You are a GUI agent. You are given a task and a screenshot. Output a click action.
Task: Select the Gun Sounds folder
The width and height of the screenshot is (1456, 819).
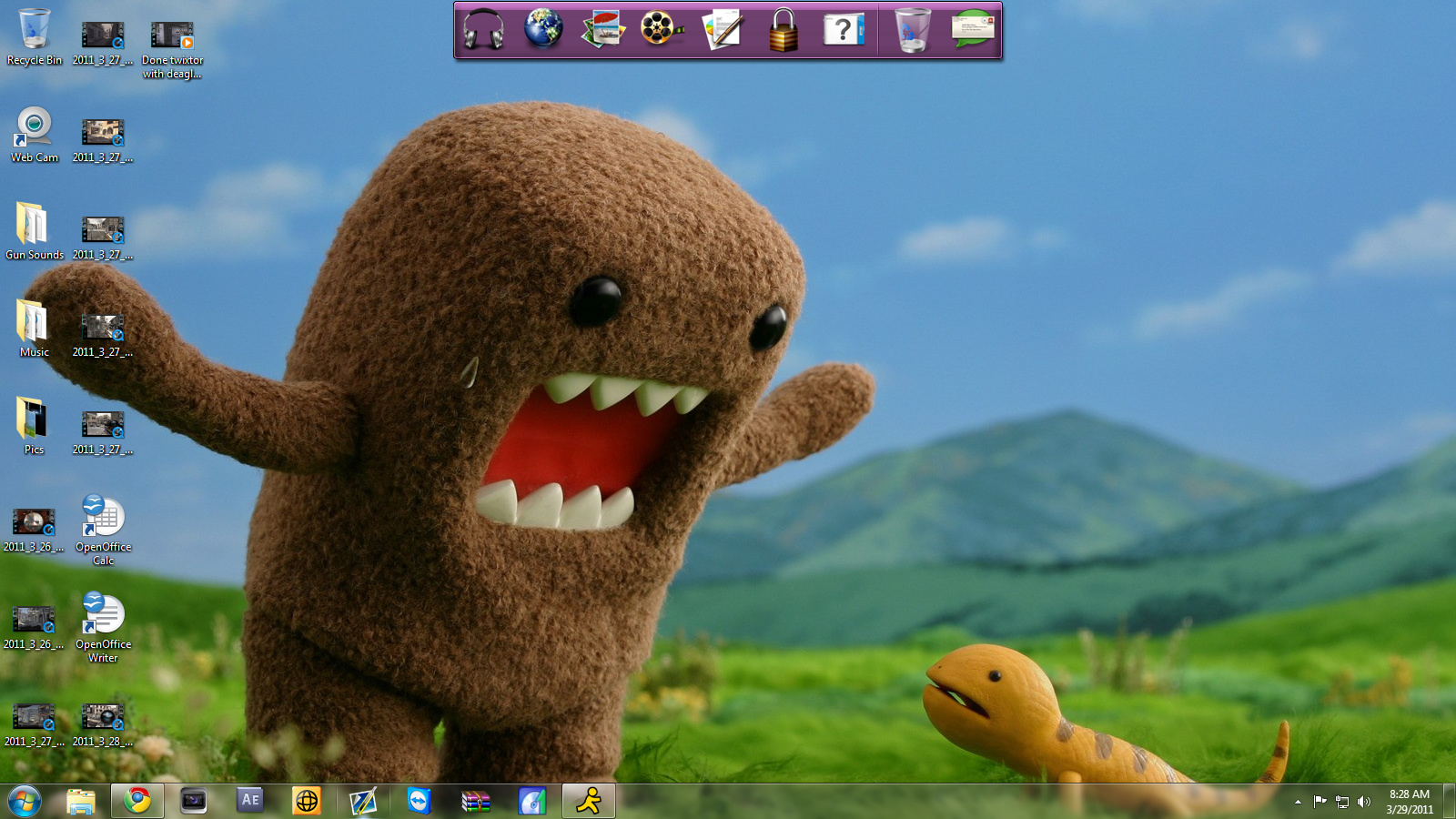click(35, 232)
